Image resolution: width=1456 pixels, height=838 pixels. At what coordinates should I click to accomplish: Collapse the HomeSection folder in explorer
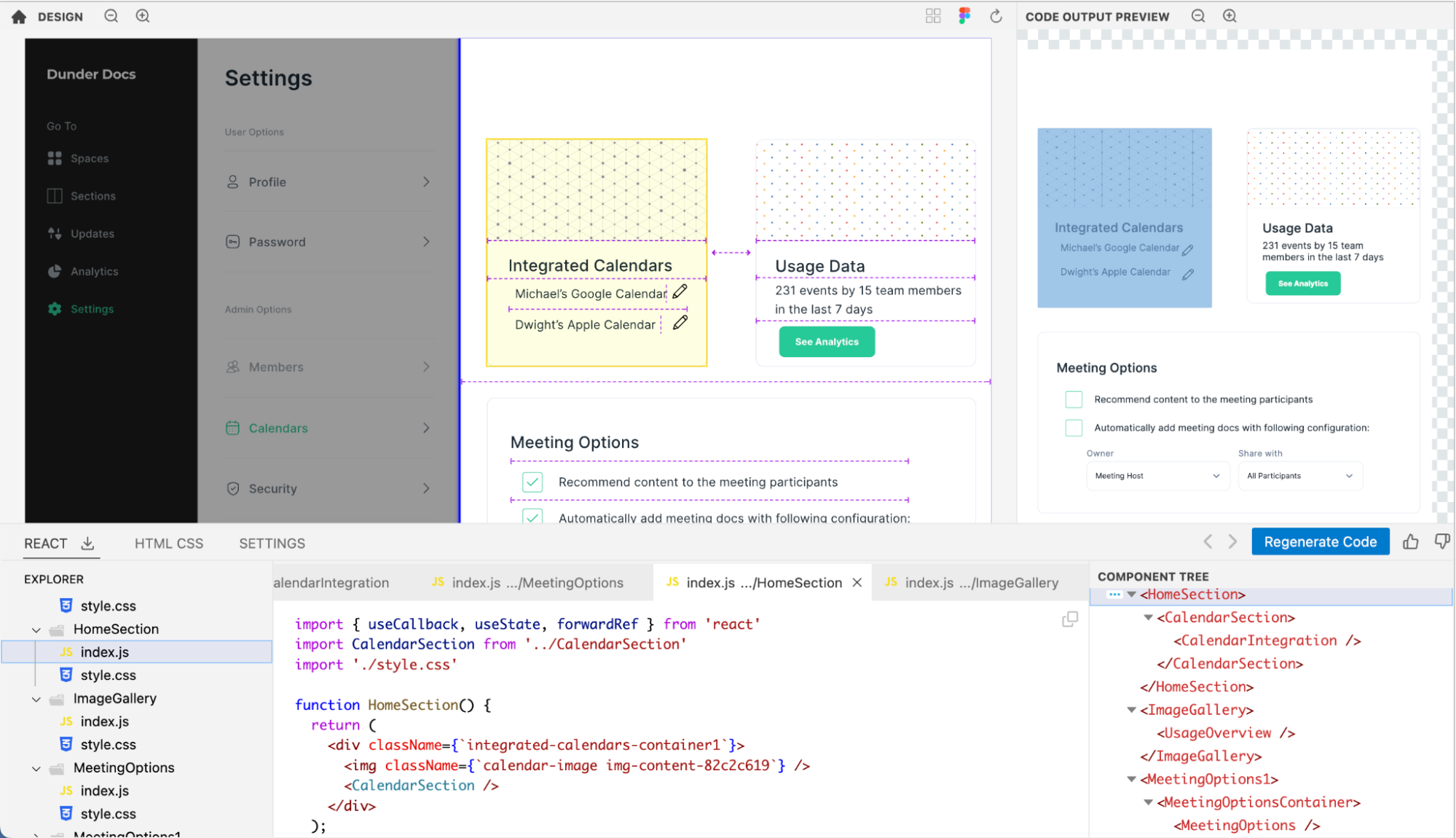click(x=36, y=630)
